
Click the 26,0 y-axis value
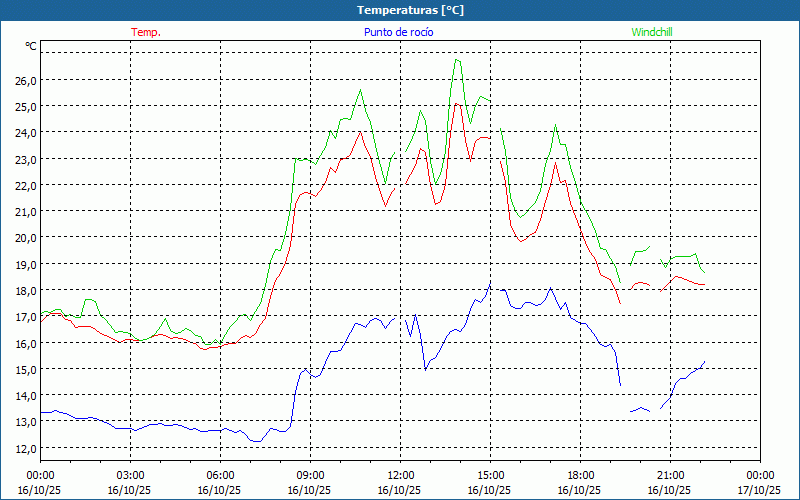(x=24, y=80)
